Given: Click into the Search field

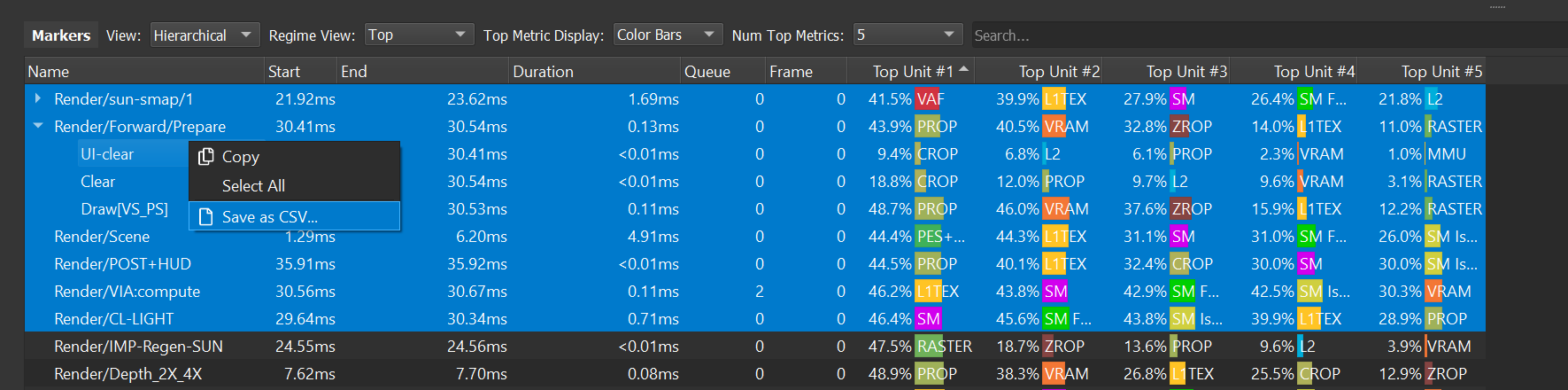Looking at the screenshot, I should point(1240,35).
